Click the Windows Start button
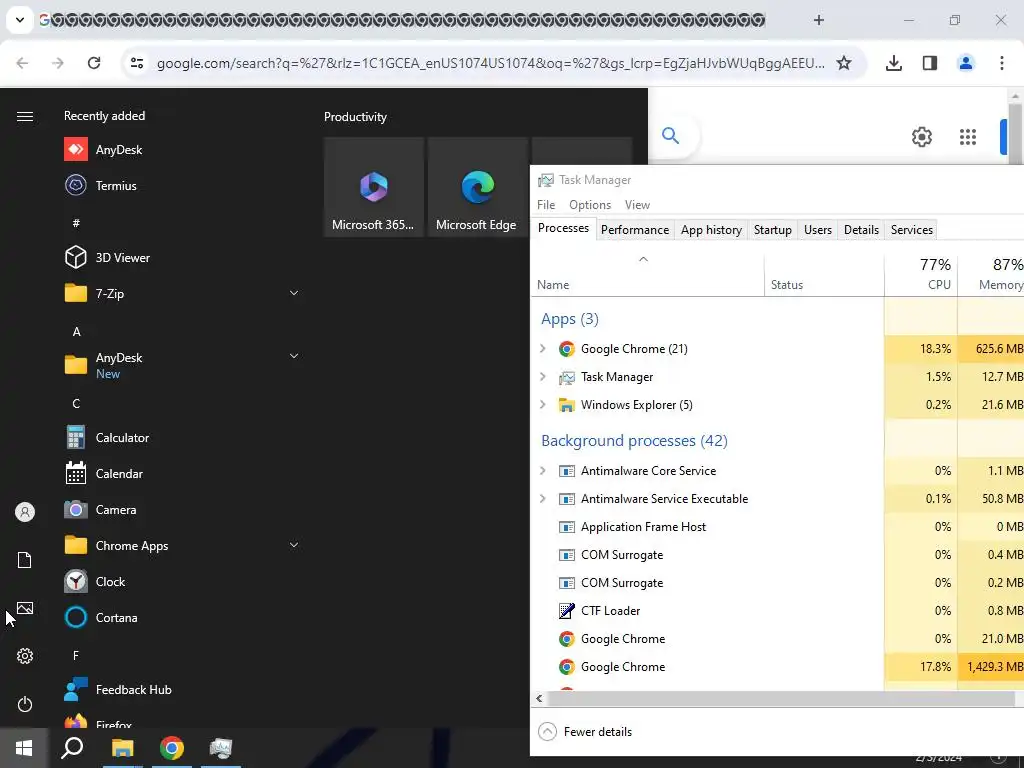The width and height of the screenshot is (1024, 768). [24, 748]
